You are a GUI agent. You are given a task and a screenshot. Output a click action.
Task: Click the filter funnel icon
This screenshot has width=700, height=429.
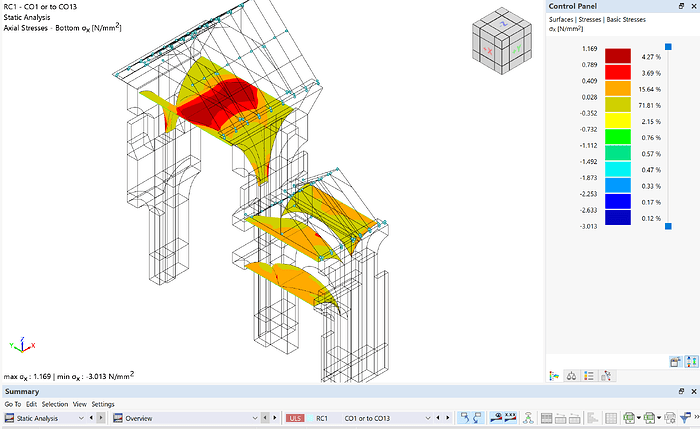pyautogui.click(x=685, y=418)
